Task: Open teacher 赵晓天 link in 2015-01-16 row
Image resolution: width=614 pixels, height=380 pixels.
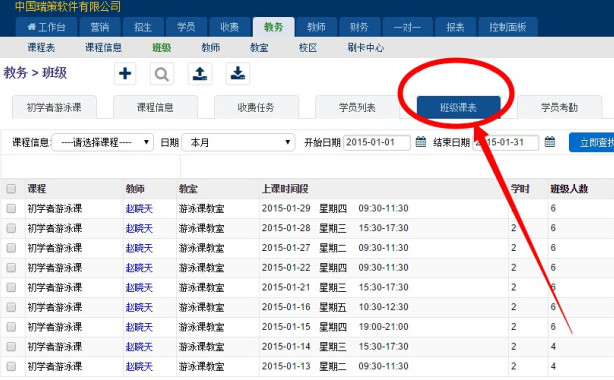Action: (139, 308)
